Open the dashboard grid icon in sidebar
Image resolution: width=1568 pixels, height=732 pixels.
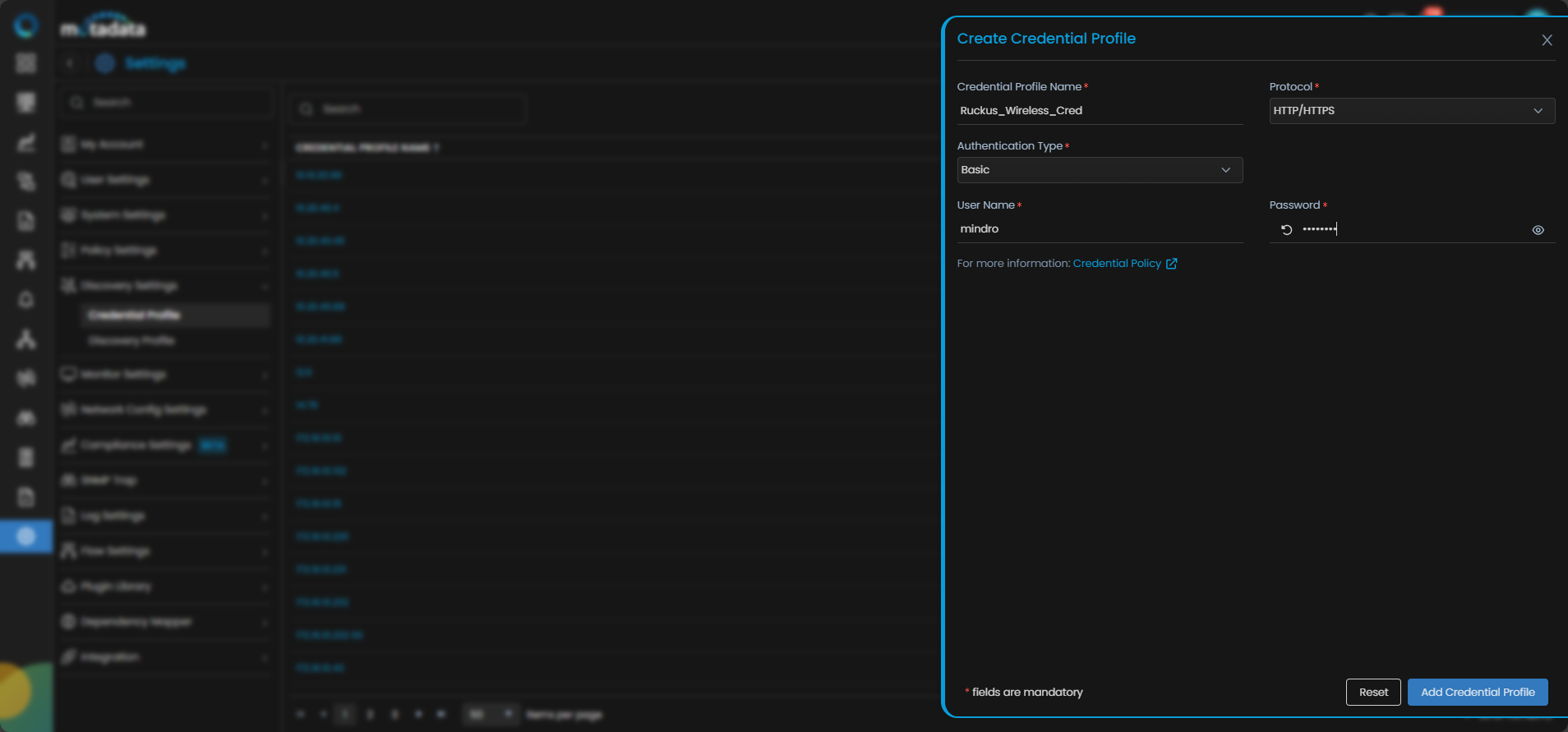(26, 63)
